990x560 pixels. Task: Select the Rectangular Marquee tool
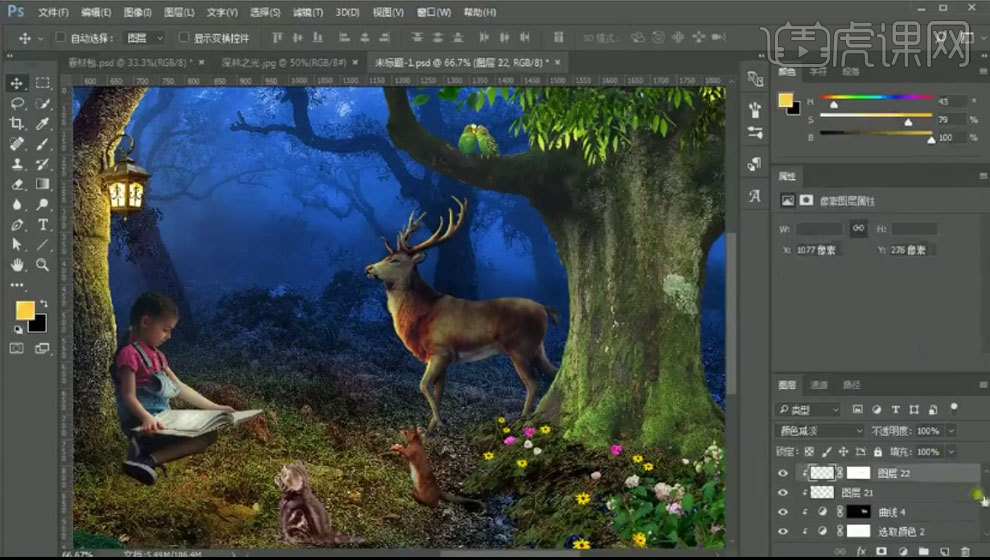42,83
